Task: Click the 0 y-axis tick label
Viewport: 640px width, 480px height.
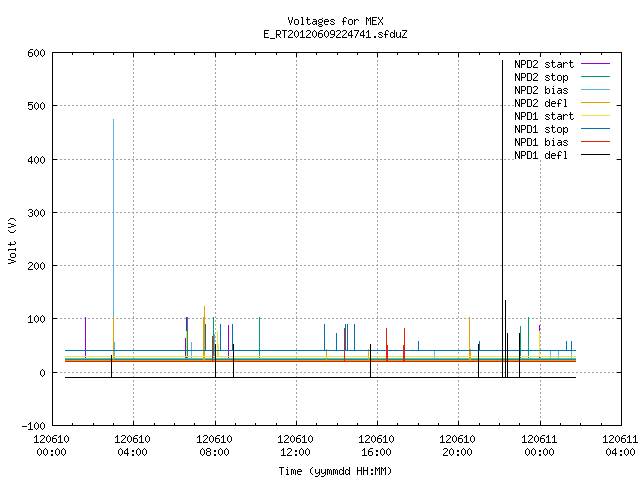Action: [42, 373]
